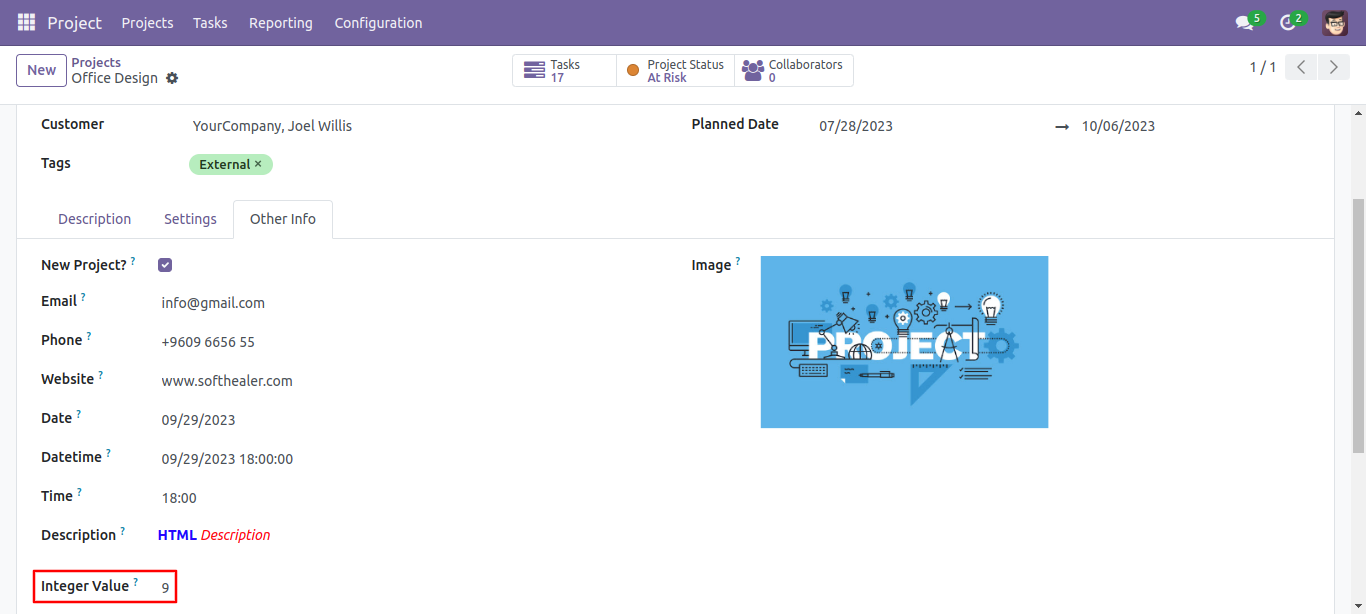The height and width of the screenshot is (614, 1366).
Task: Open the Tasks 17 stat button
Action: tap(564, 70)
